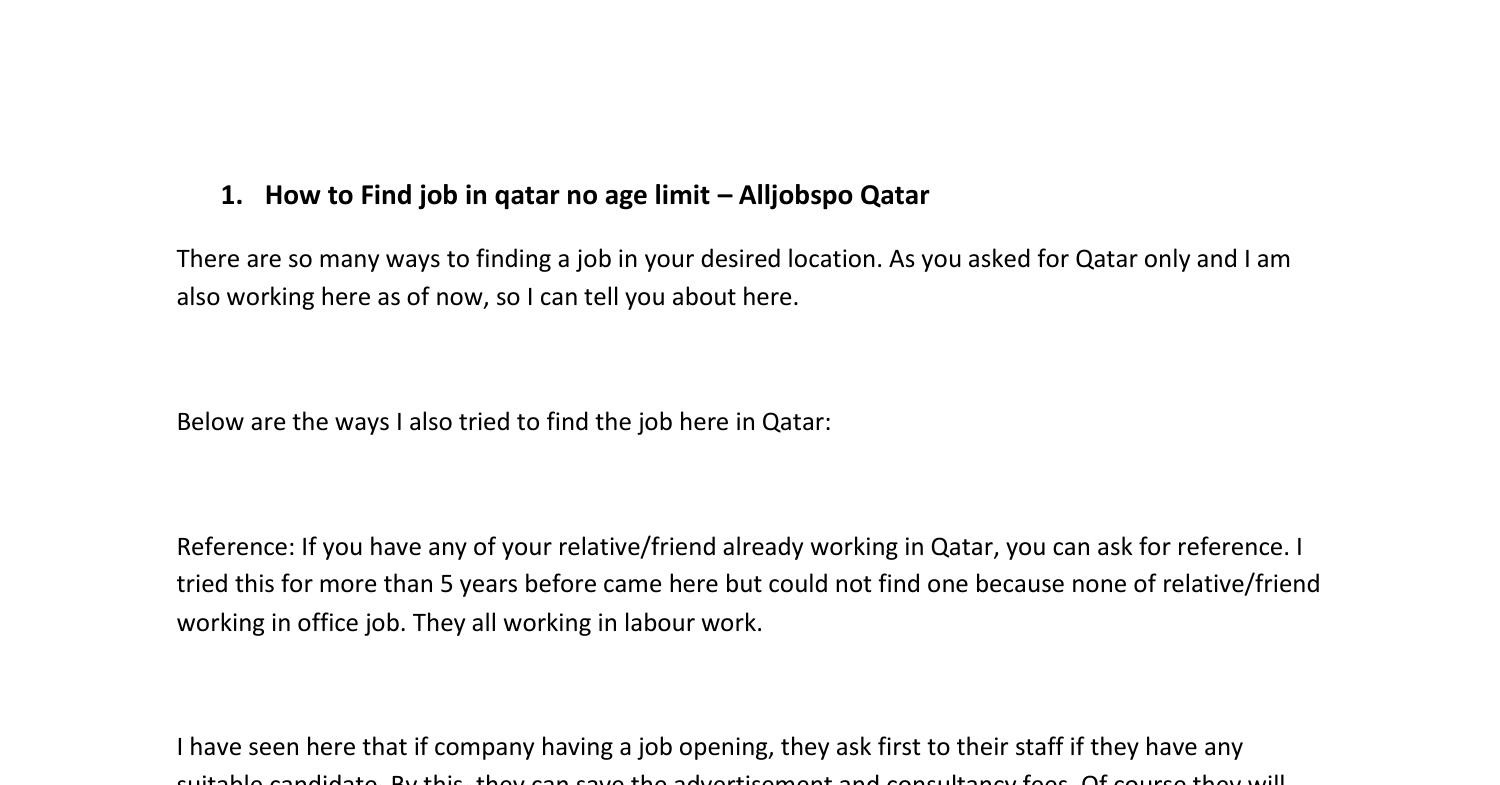
Task: Click the word "Alljobspo" in the heading
Action: [795, 195]
